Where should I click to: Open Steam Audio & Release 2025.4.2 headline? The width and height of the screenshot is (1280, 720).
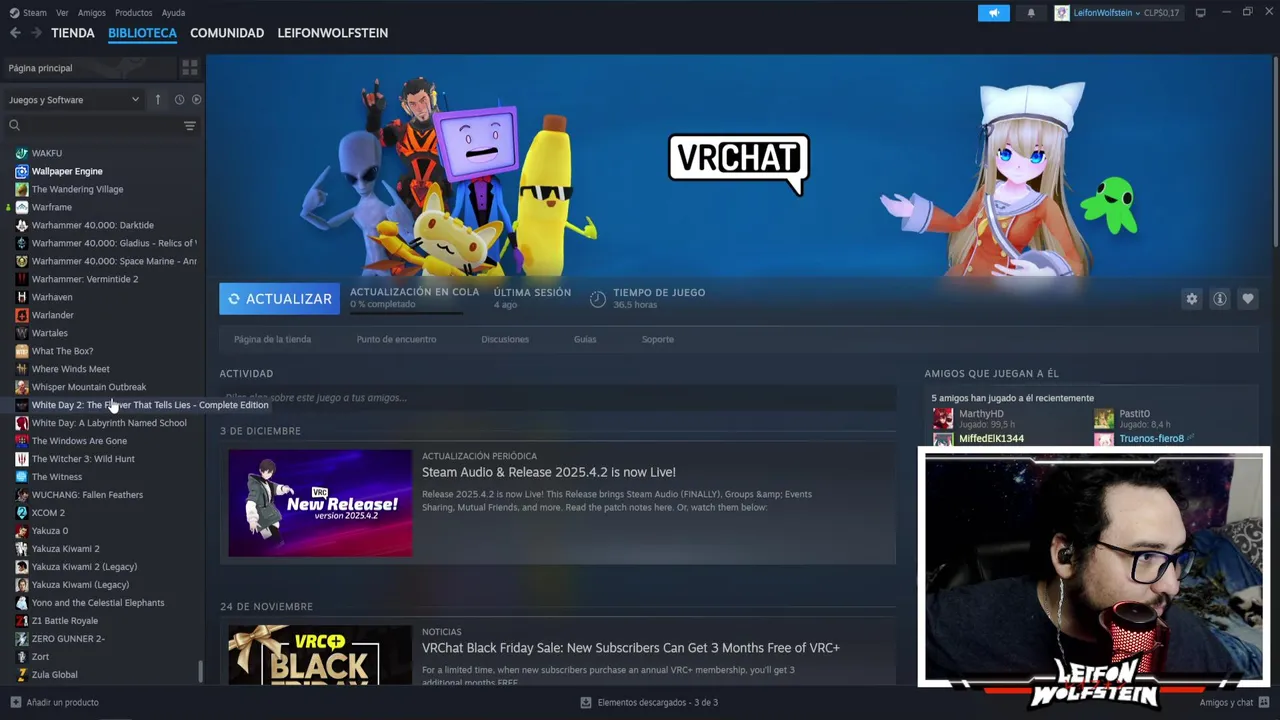[x=549, y=472]
